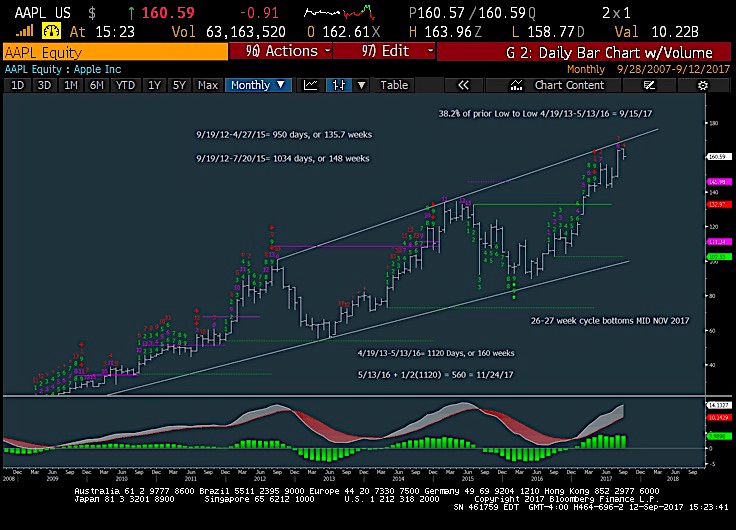Image resolution: width=736 pixels, height=530 pixels.
Task: Open the annotate pencil tool icon
Action: (x=649, y=85)
